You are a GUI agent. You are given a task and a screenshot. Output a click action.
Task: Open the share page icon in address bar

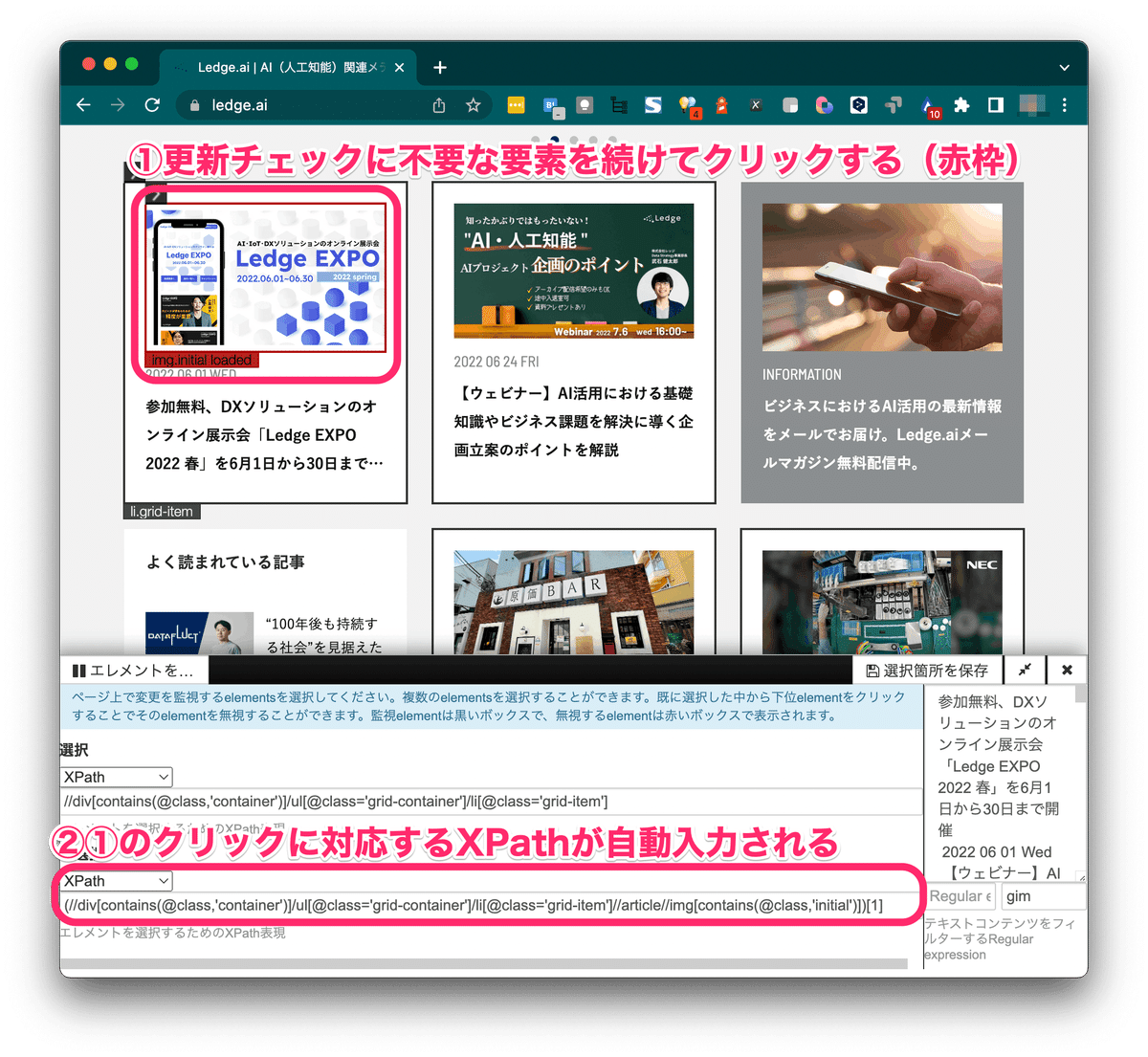tap(439, 105)
